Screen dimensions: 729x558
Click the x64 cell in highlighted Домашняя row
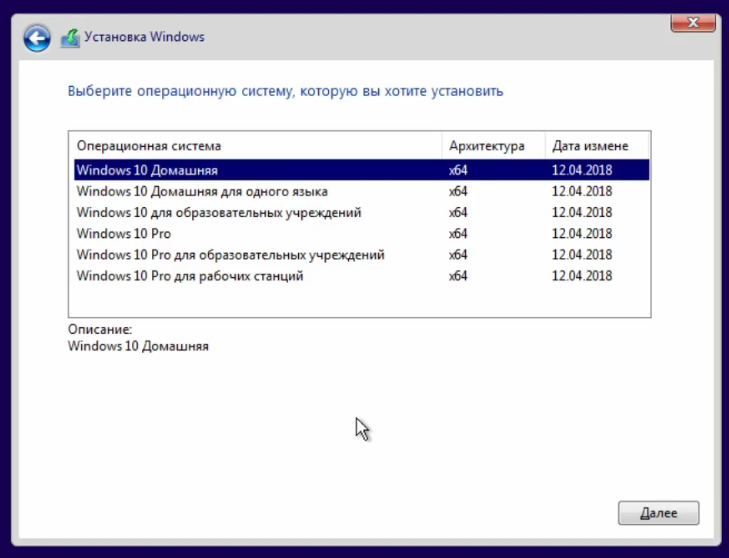(x=458, y=170)
